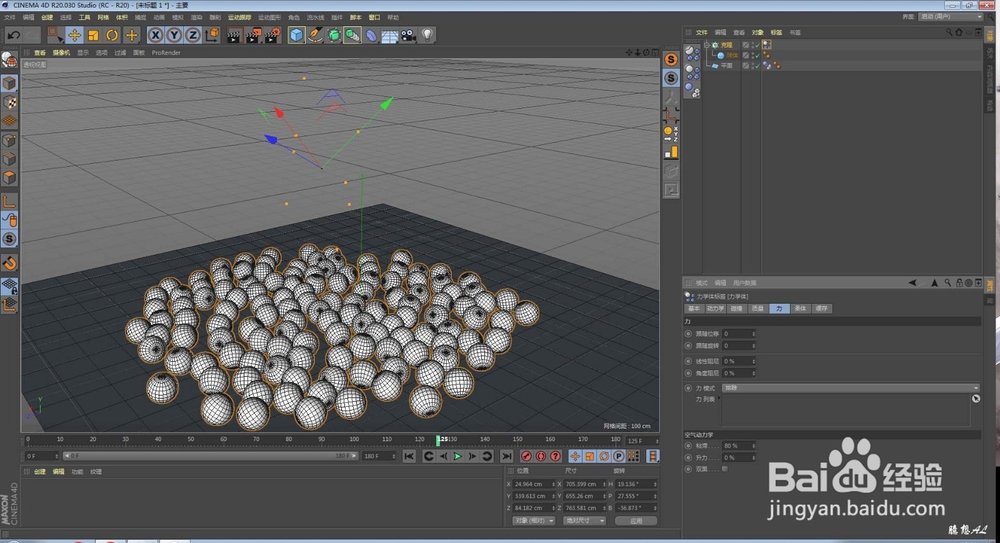Open the interface layout dropdown at top right
This screenshot has width=1000, height=543.
pyautogui.click(x=950, y=17)
